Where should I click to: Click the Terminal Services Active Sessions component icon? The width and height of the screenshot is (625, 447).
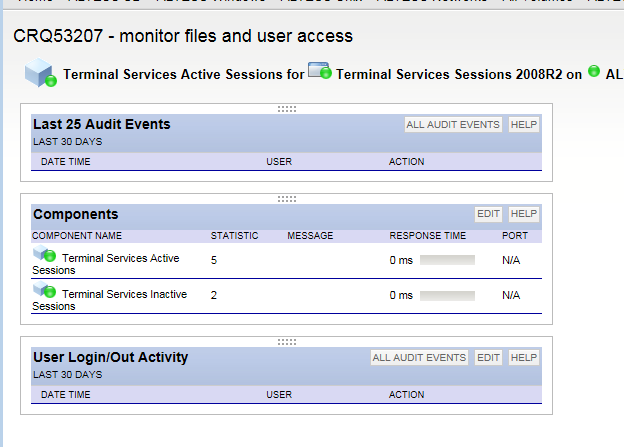(x=44, y=256)
